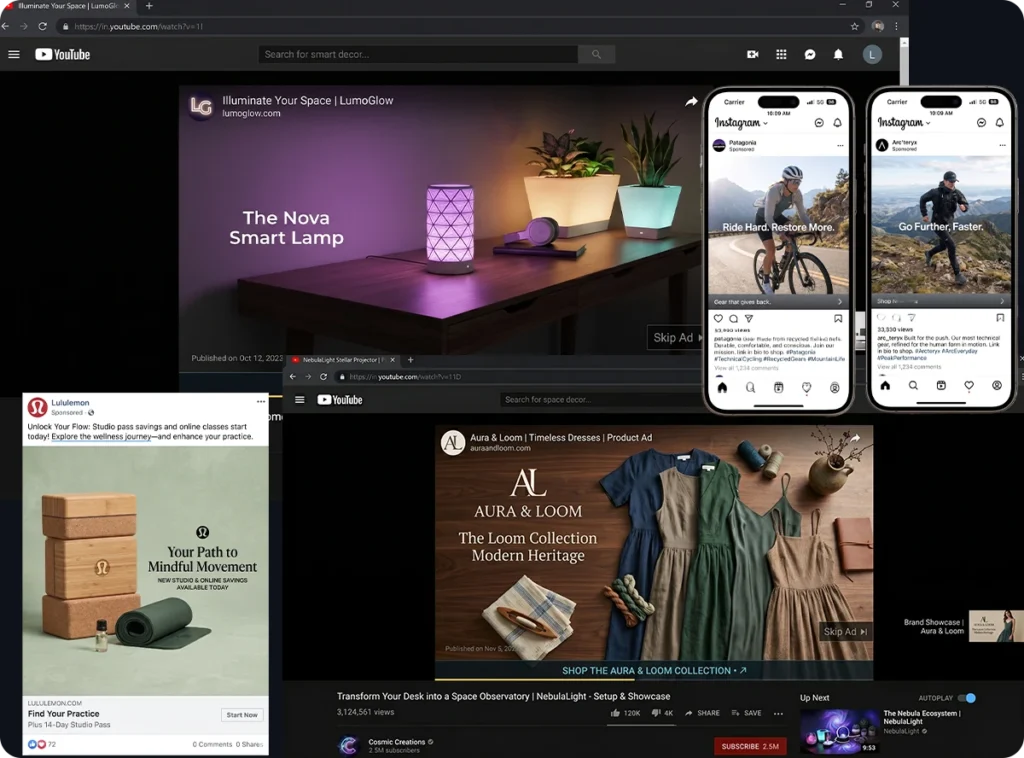
Task: Open the messenger icon on the Patagonia phone
Action: tap(819, 123)
